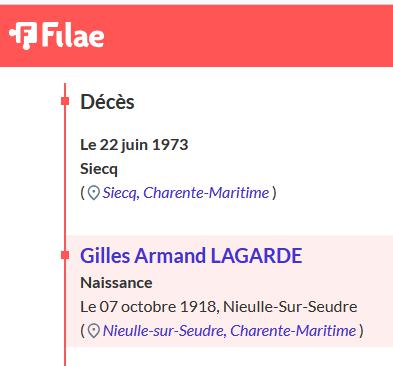Click the Filae logo icon
Screen dimensions: 393x366
click(23, 35)
